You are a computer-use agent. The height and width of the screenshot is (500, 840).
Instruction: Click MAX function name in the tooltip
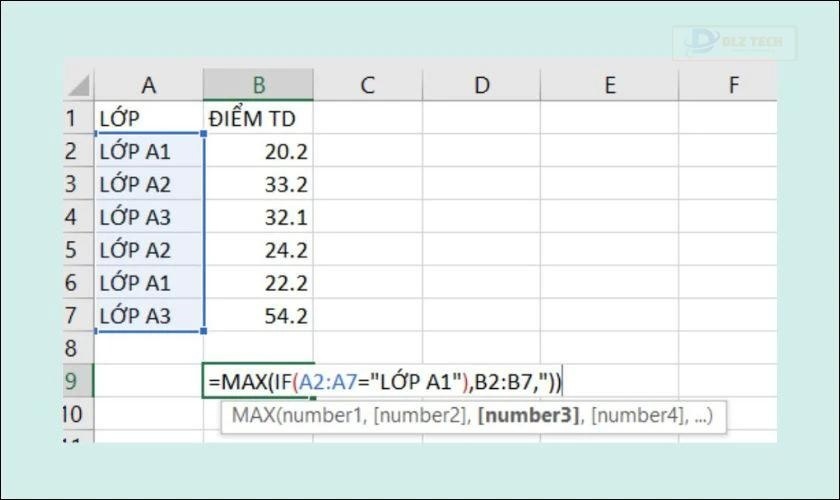pos(253,416)
